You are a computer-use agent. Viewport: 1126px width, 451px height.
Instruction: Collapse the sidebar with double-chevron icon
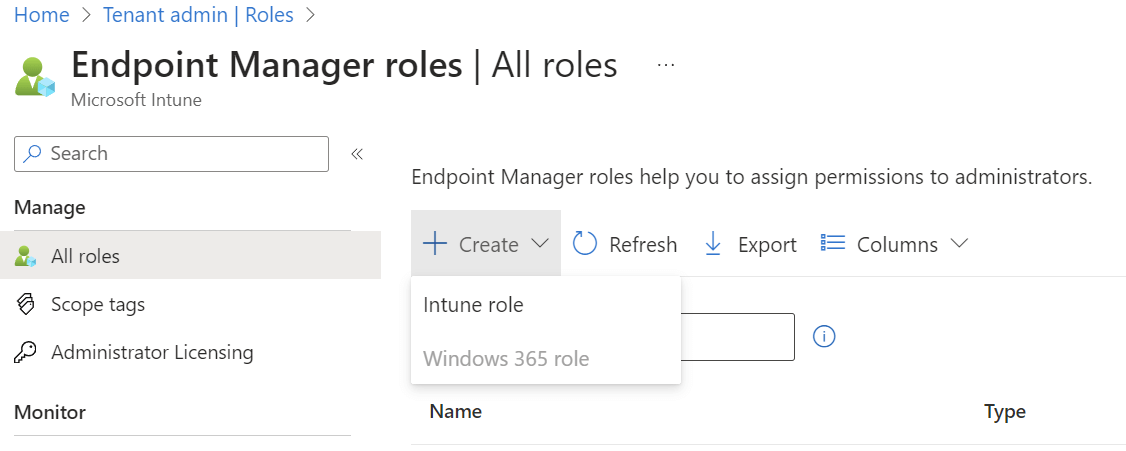[x=356, y=154]
